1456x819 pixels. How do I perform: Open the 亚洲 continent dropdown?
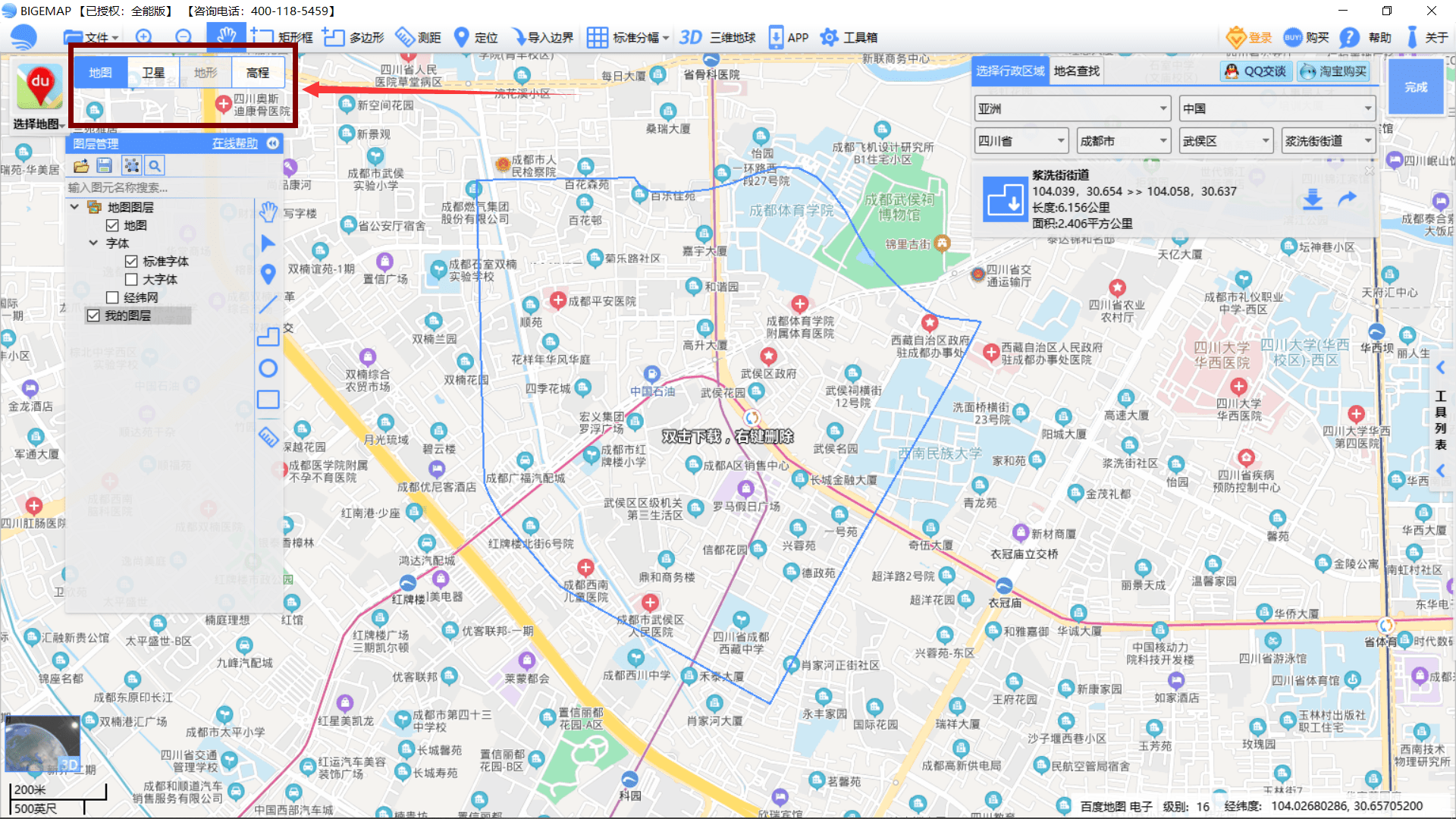[x=1072, y=108]
